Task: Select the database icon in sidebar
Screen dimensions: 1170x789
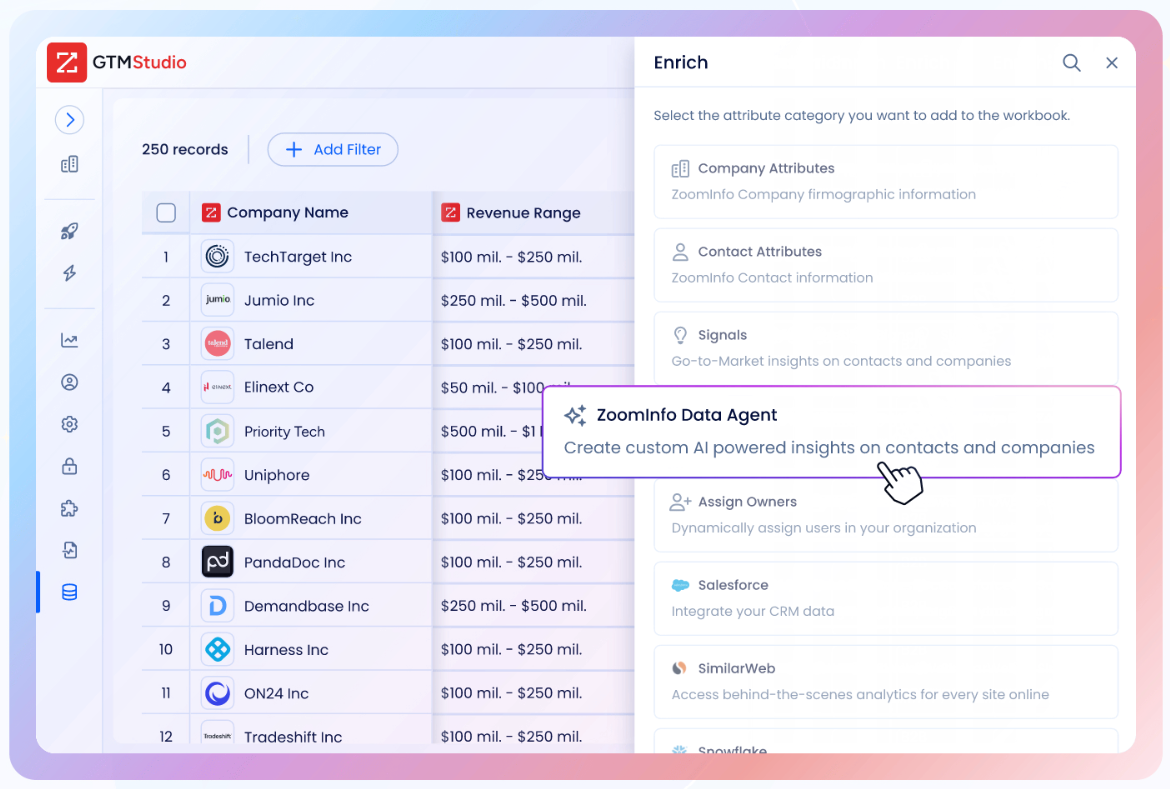Action: click(x=69, y=593)
